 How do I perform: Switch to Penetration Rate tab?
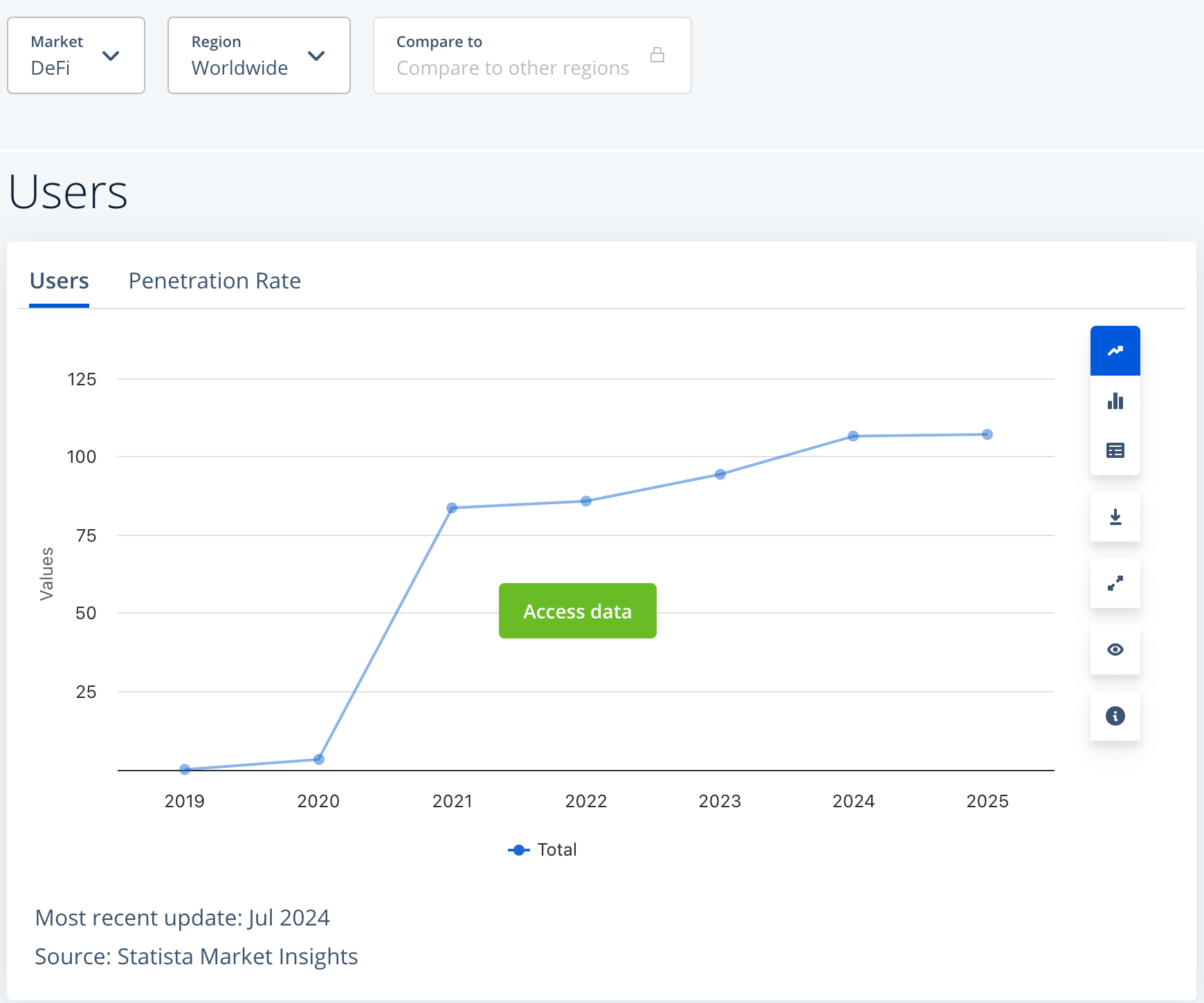point(215,281)
